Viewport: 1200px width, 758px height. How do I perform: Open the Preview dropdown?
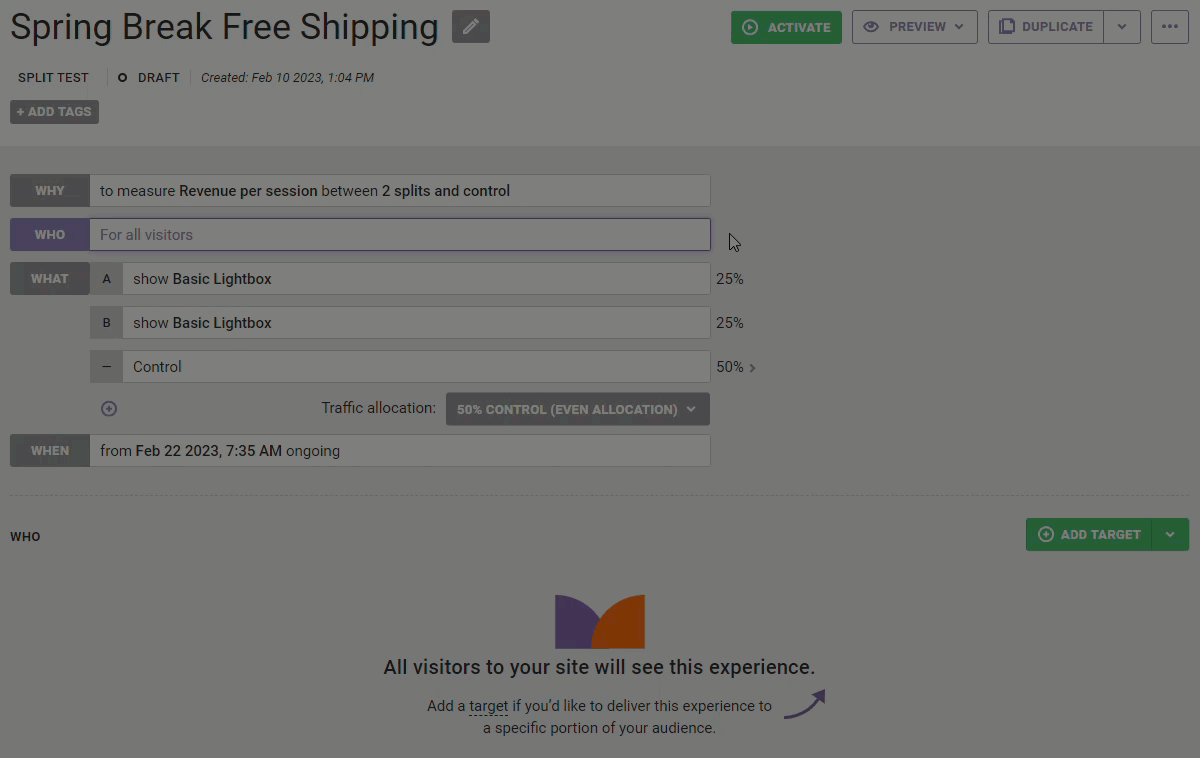coord(914,27)
